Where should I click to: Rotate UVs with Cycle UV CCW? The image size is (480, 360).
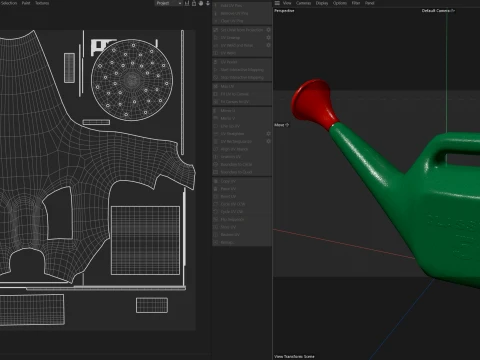(242, 204)
